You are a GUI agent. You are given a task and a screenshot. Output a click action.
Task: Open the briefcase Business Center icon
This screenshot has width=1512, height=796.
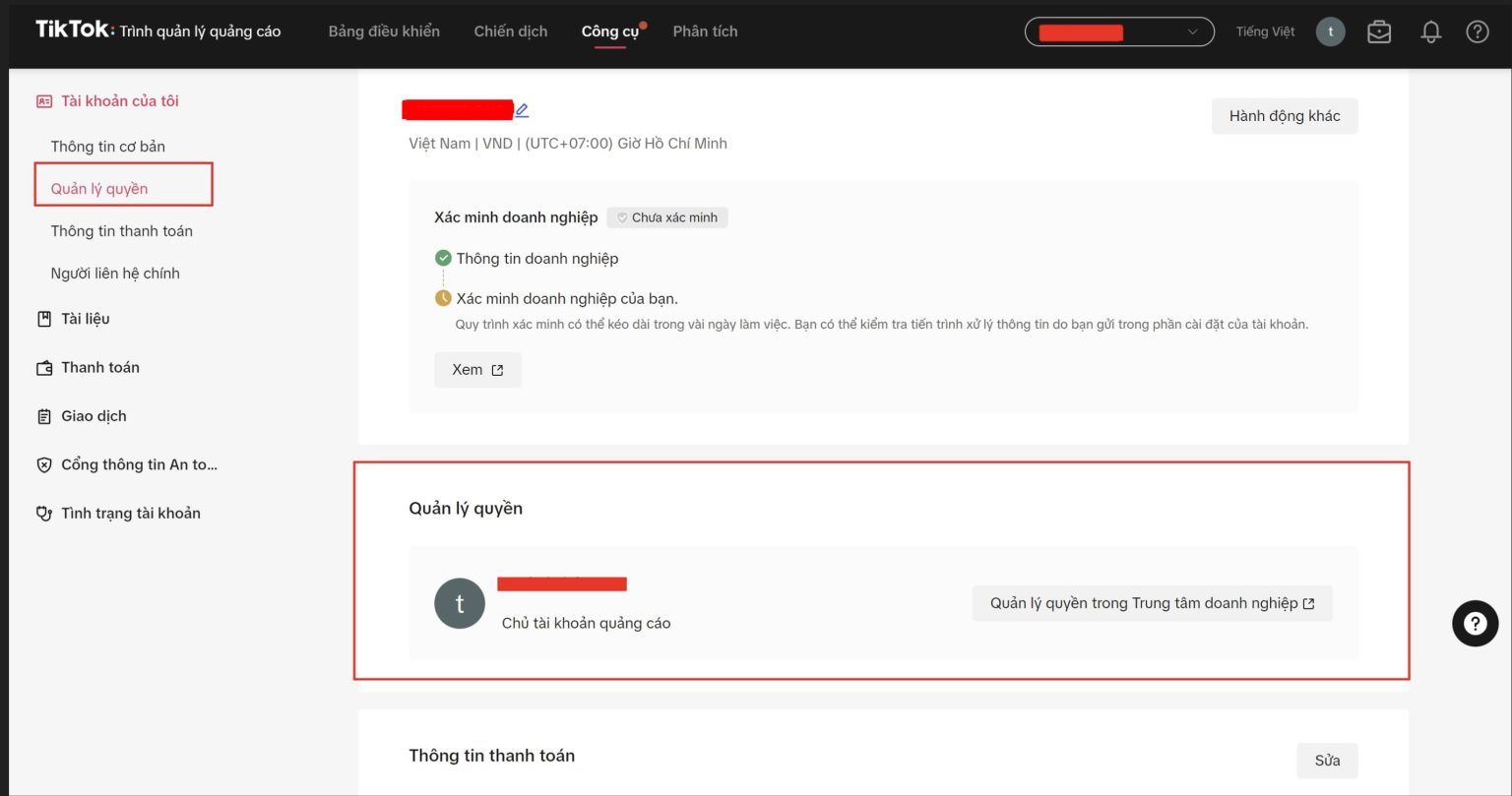click(1379, 31)
